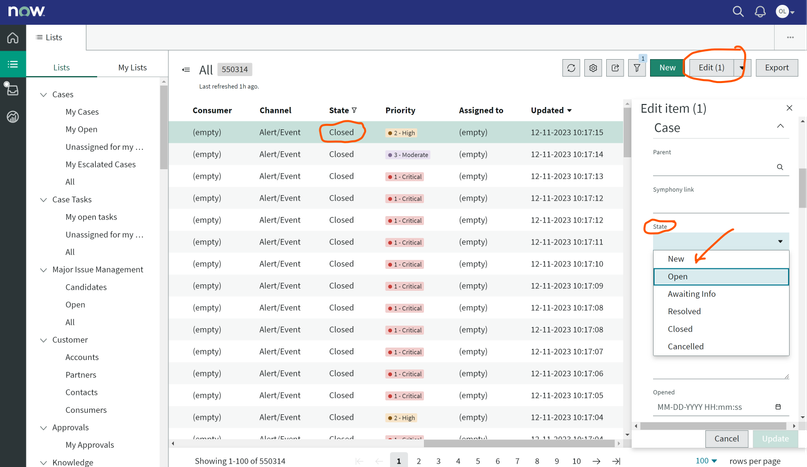
Task: Collapse the Case section chevron
Action: [x=780, y=127]
